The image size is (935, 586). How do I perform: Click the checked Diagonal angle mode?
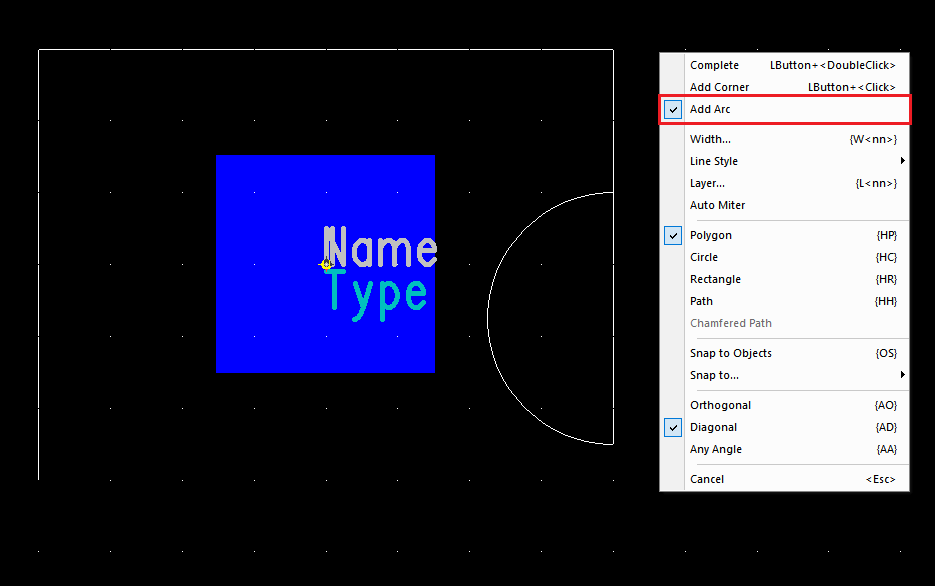713,427
